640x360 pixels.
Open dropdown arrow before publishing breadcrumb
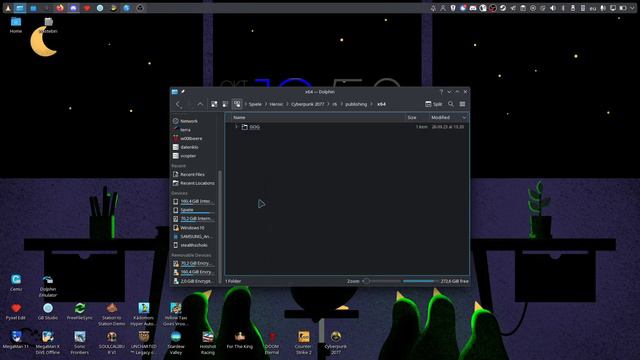coord(342,104)
